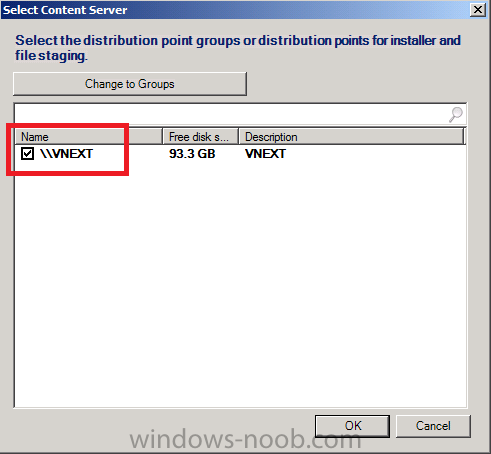Sort by the Description column header

point(351,137)
